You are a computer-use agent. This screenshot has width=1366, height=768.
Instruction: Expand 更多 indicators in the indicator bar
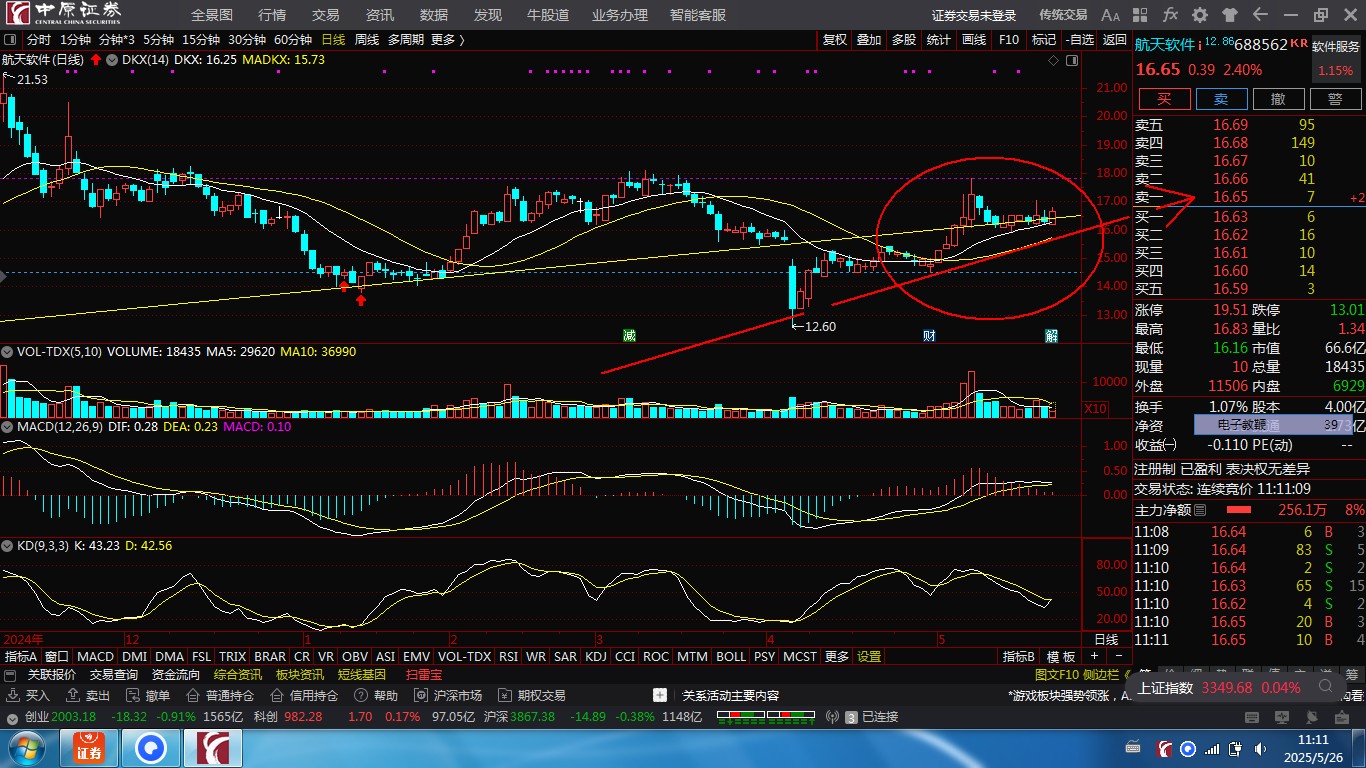click(837, 657)
